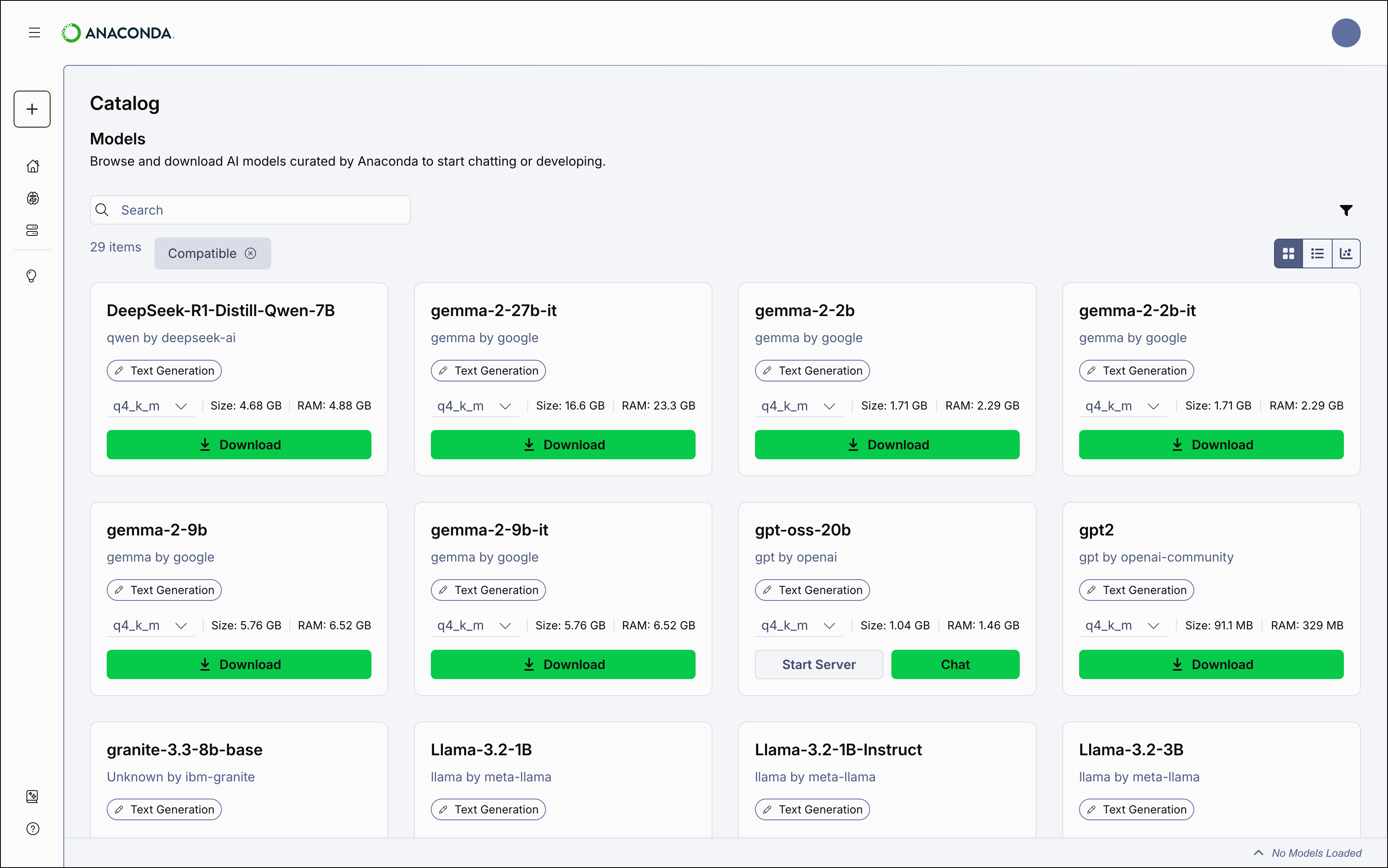Start a new chat with the plus button
Viewport: 1388px width, 868px height.
(x=32, y=108)
